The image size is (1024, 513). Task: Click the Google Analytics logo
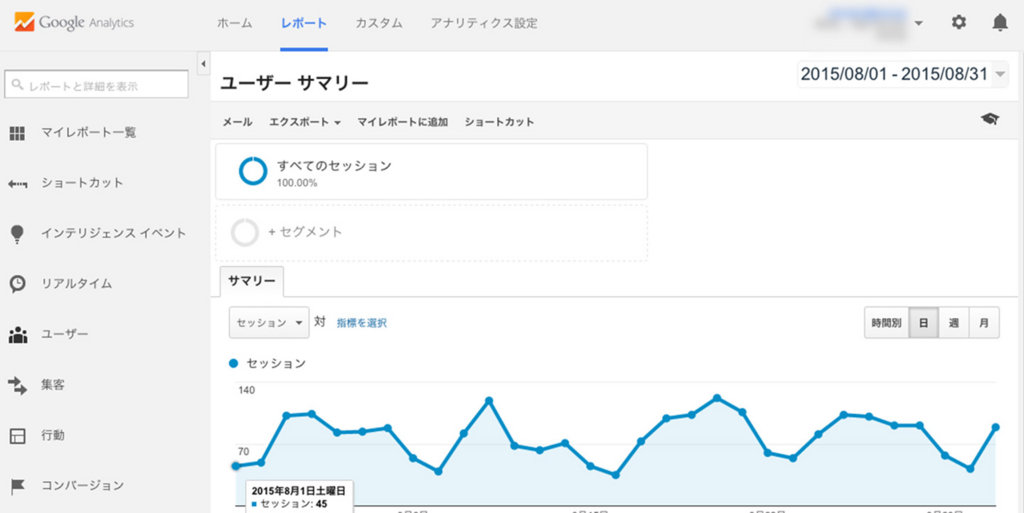pyautogui.click(x=74, y=23)
